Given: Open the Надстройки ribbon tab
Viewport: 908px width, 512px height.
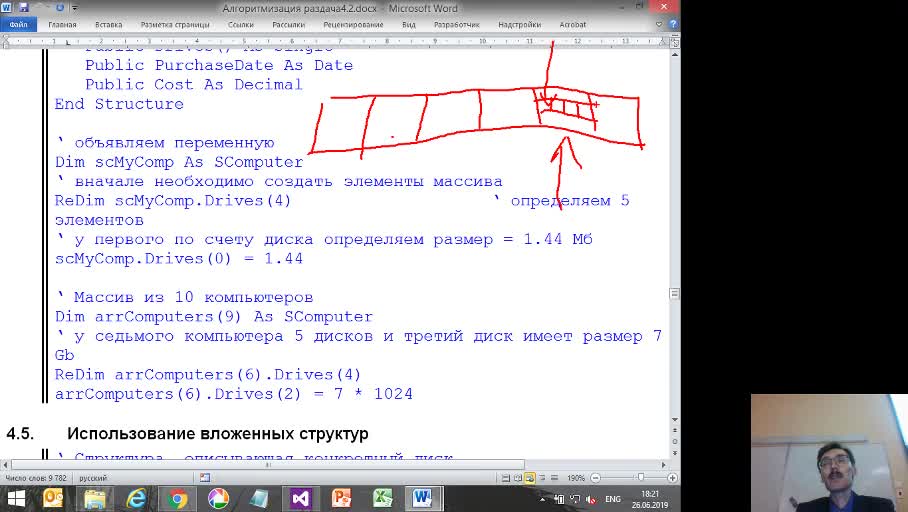Looking at the screenshot, I should (519, 25).
